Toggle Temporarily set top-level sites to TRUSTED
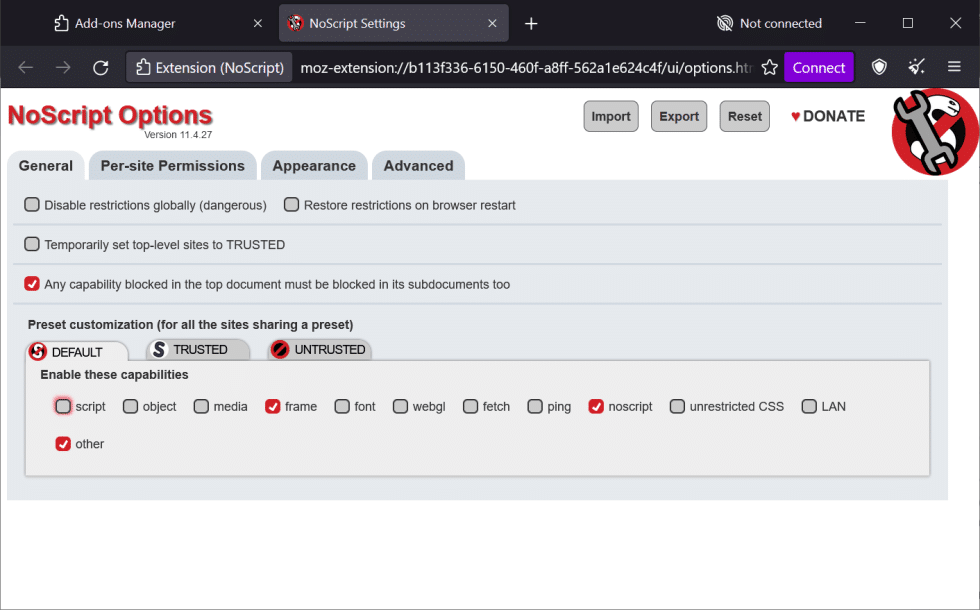The image size is (980, 610). 32,244
